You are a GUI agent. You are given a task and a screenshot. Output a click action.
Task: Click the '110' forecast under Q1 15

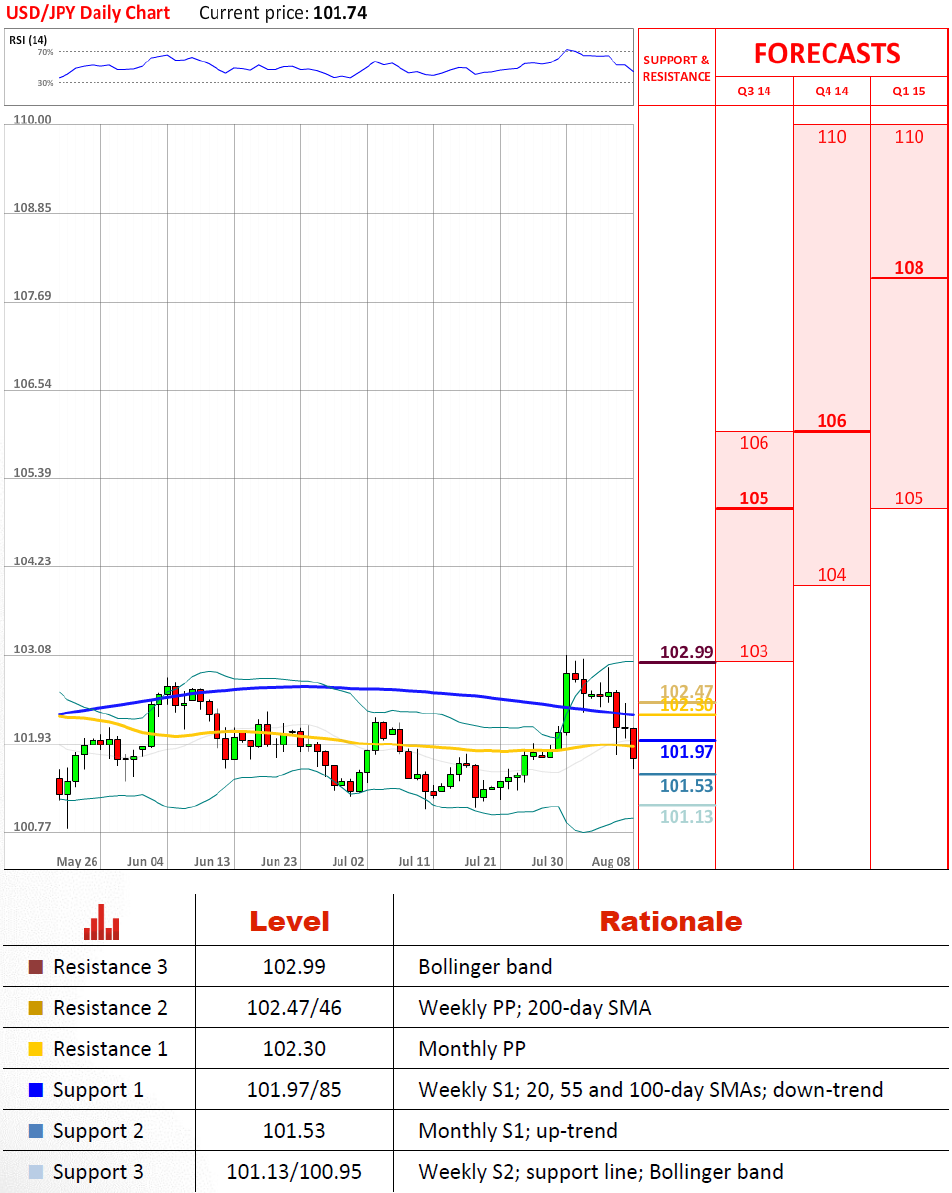click(909, 137)
